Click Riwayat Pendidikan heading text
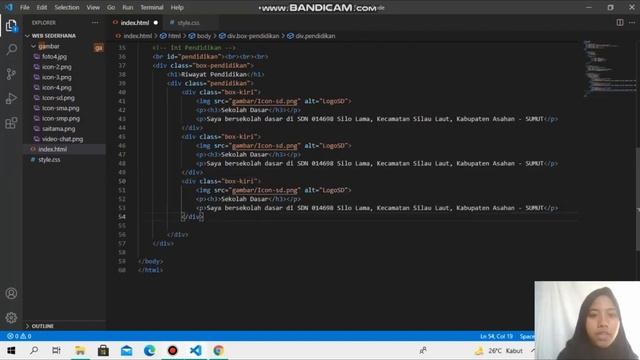Image resolution: width=640 pixels, height=360 pixels. tap(214, 74)
